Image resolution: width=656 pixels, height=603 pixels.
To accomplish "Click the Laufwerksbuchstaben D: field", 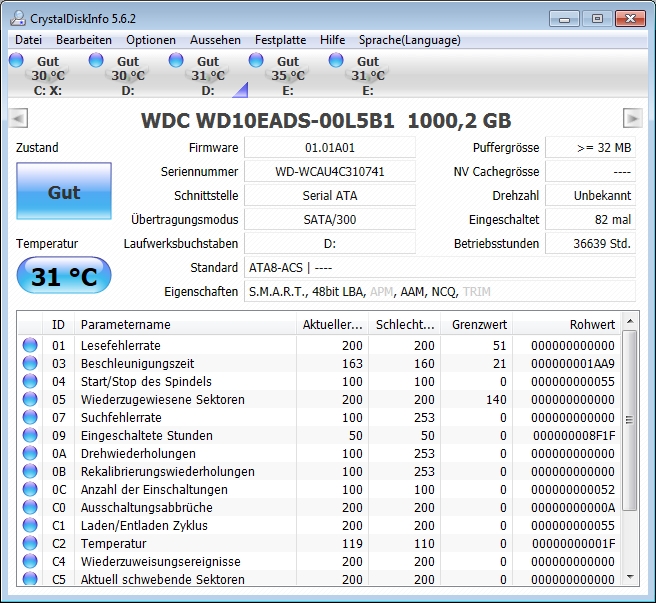I will pyautogui.click(x=330, y=244).
